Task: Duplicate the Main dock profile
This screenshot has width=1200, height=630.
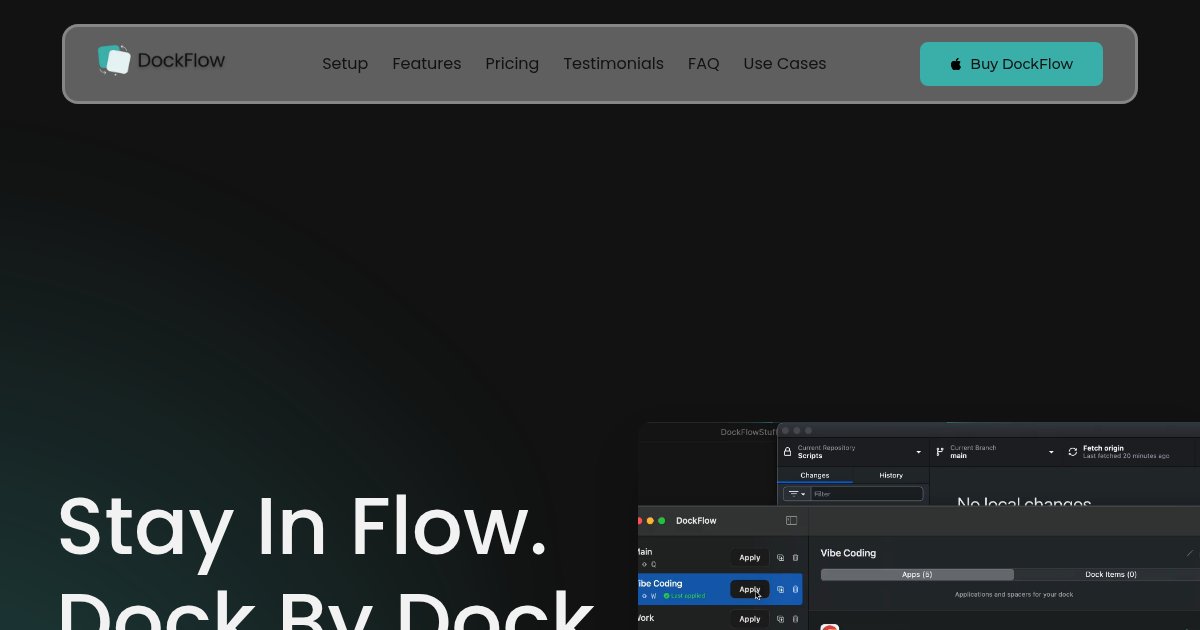Action: (x=780, y=558)
